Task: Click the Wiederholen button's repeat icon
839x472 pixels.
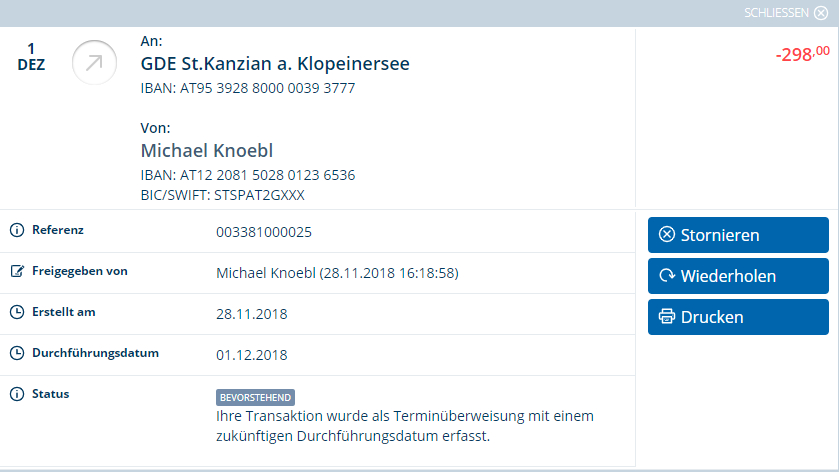Action: [x=667, y=276]
